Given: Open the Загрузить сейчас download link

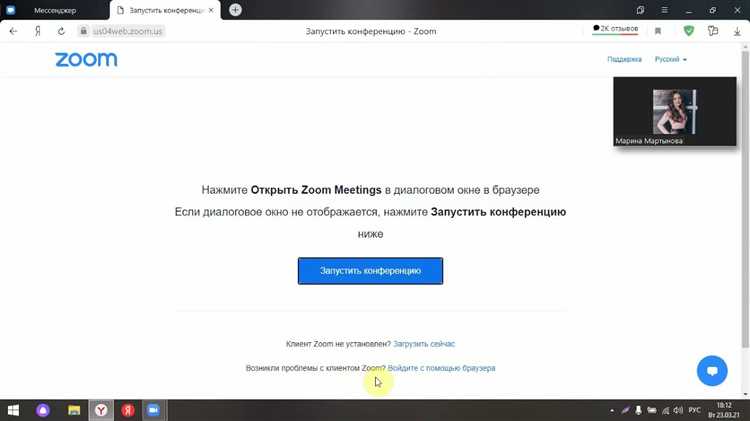Looking at the screenshot, I should click(x=424, y=344).
